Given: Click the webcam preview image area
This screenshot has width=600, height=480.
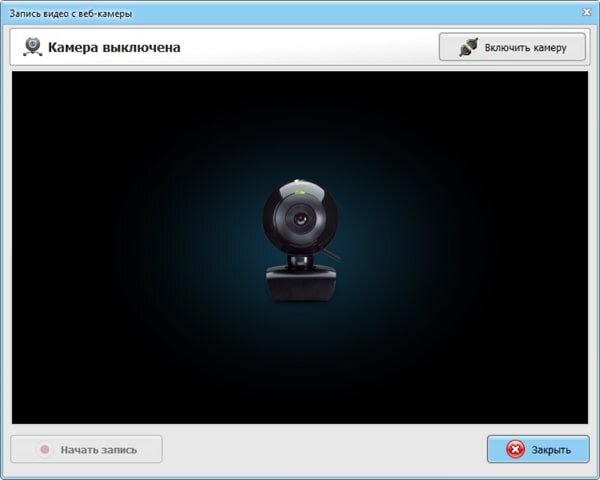Looking at the screenshot, I should coord(300,247).
